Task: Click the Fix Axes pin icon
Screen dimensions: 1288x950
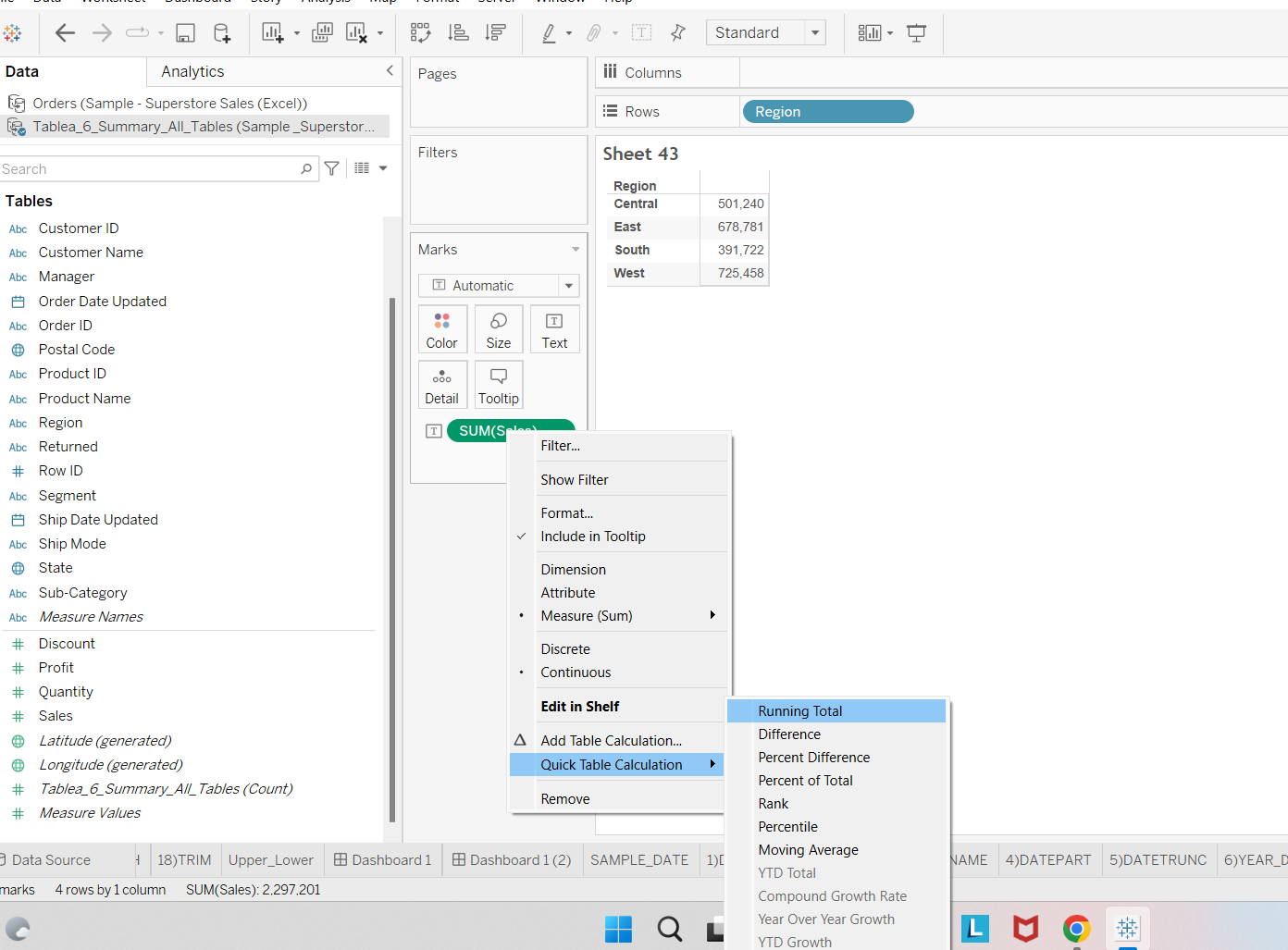Action: click(678, 33)
